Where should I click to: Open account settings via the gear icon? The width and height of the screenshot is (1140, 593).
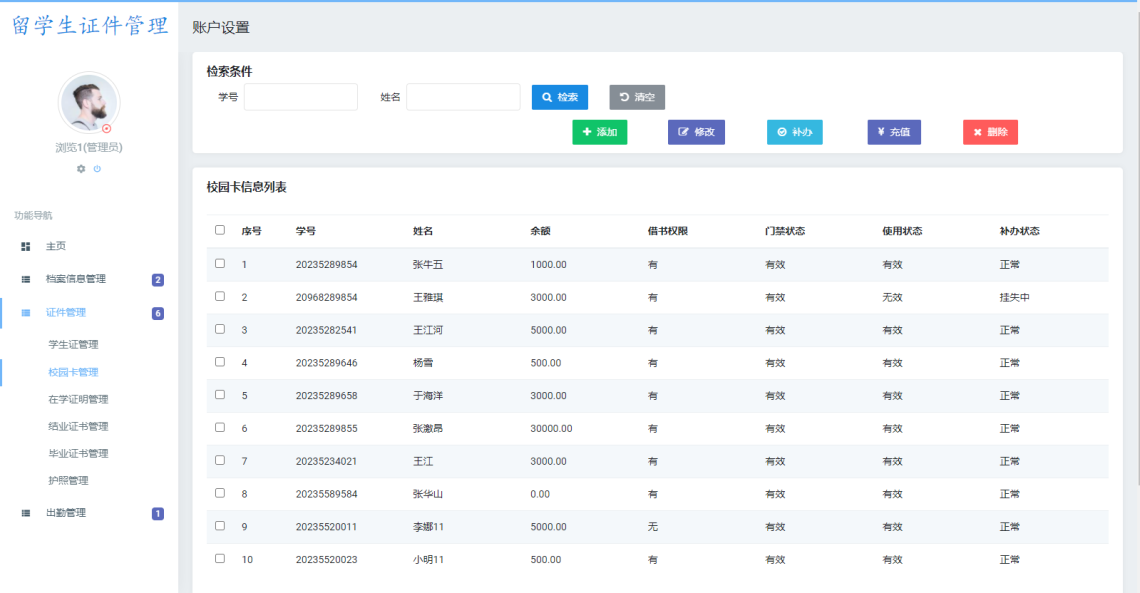point(80,169)
